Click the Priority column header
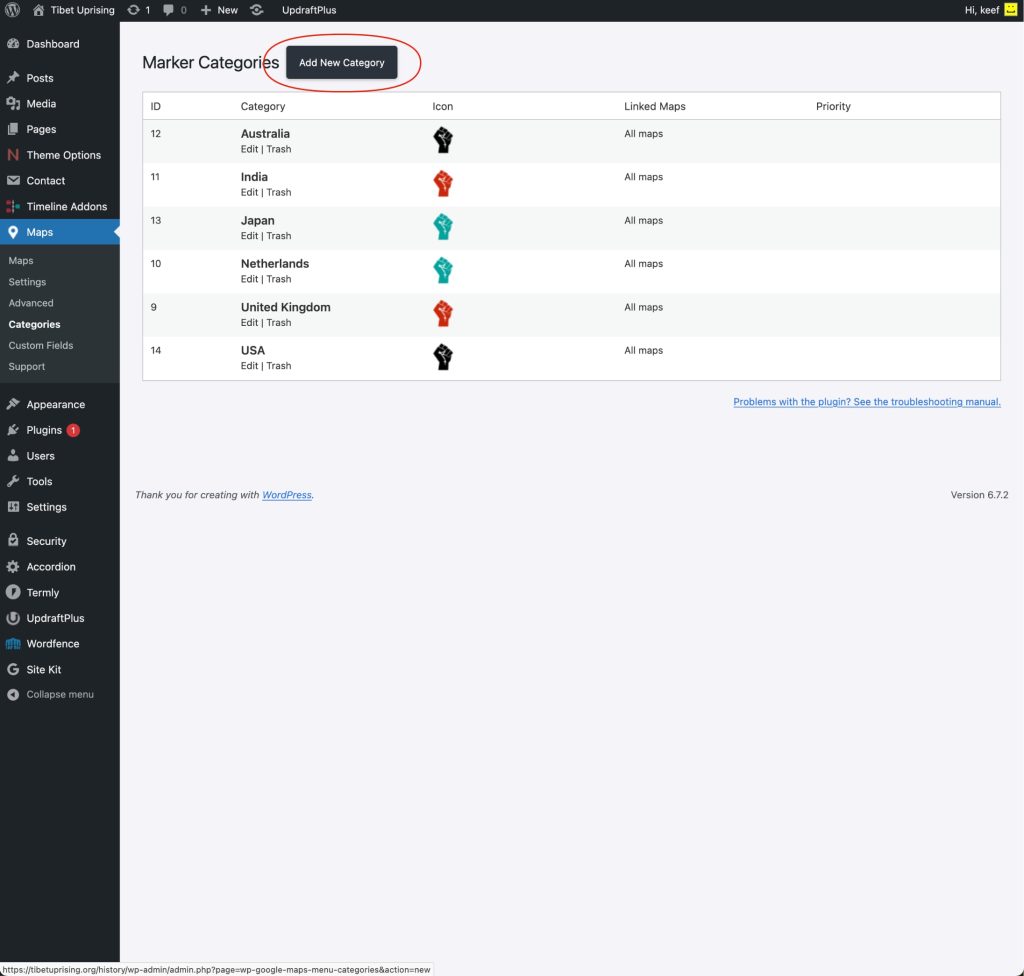The width and height of the screenshot is (1024, 976). tap(833, 106)
